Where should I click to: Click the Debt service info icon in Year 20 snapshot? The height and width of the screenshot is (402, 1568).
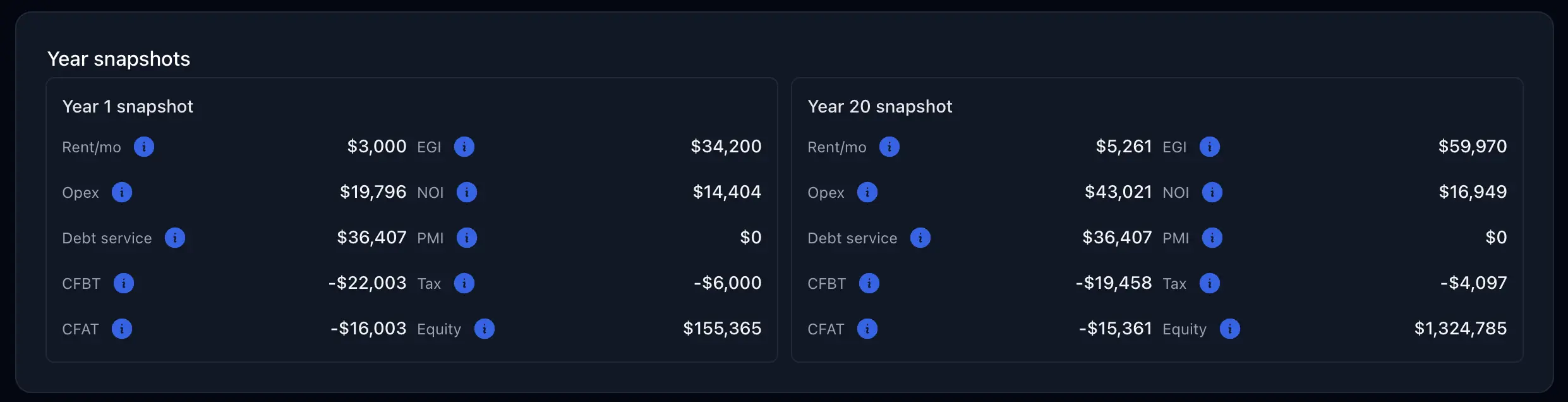[921, 238]
